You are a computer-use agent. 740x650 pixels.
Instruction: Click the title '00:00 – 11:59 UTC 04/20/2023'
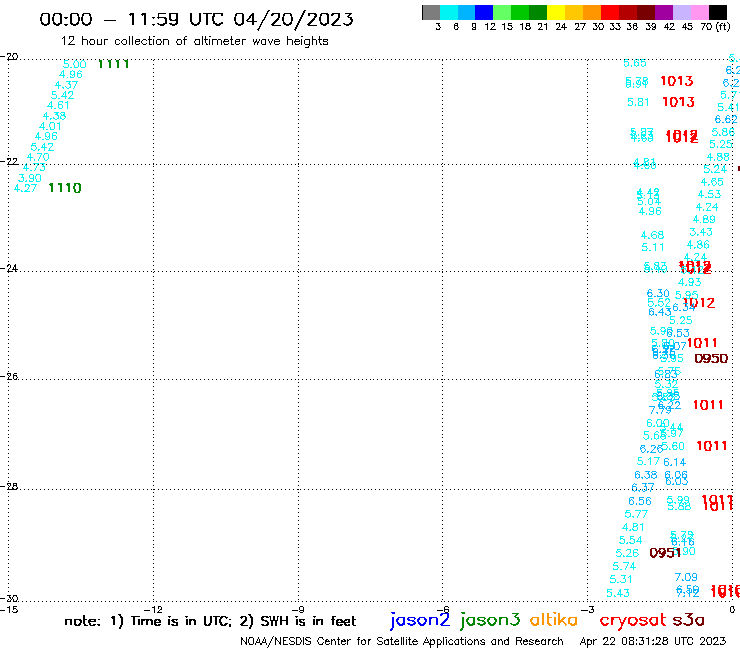click(x=196, y=19)
